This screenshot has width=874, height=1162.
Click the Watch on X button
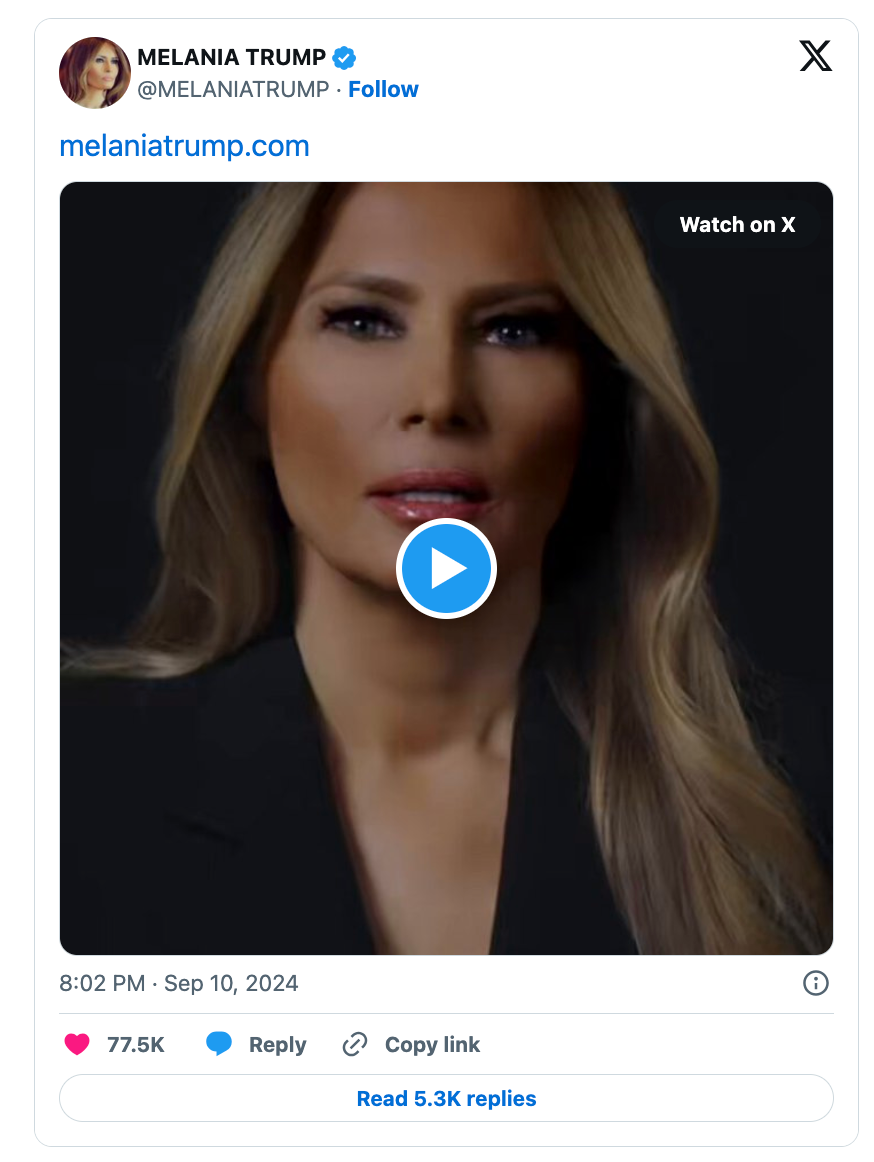(737, 225)
